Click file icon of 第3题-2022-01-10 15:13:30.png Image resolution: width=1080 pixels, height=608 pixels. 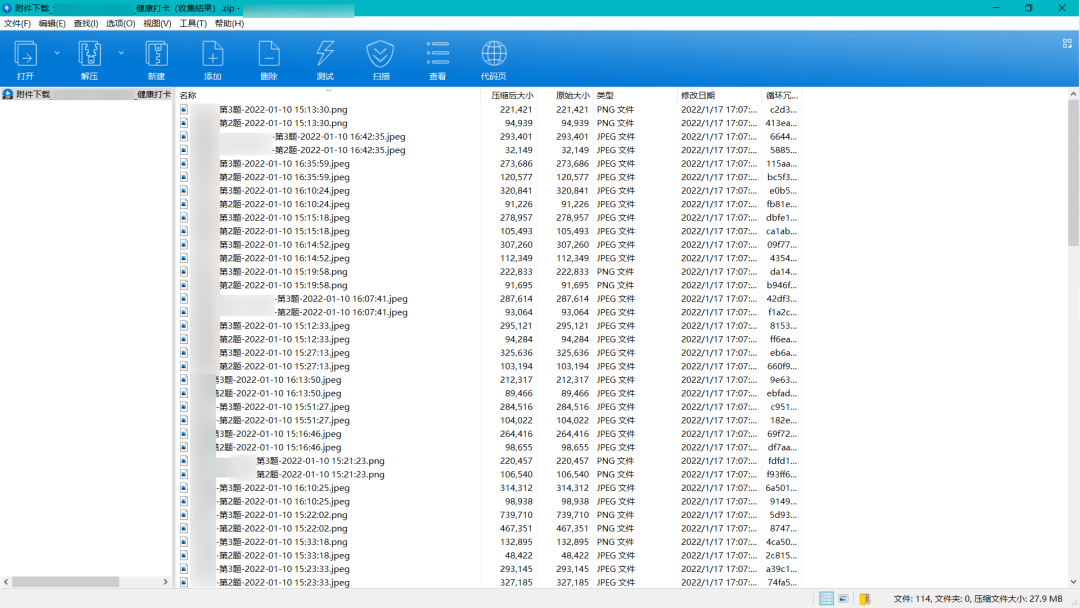[184, 109]
